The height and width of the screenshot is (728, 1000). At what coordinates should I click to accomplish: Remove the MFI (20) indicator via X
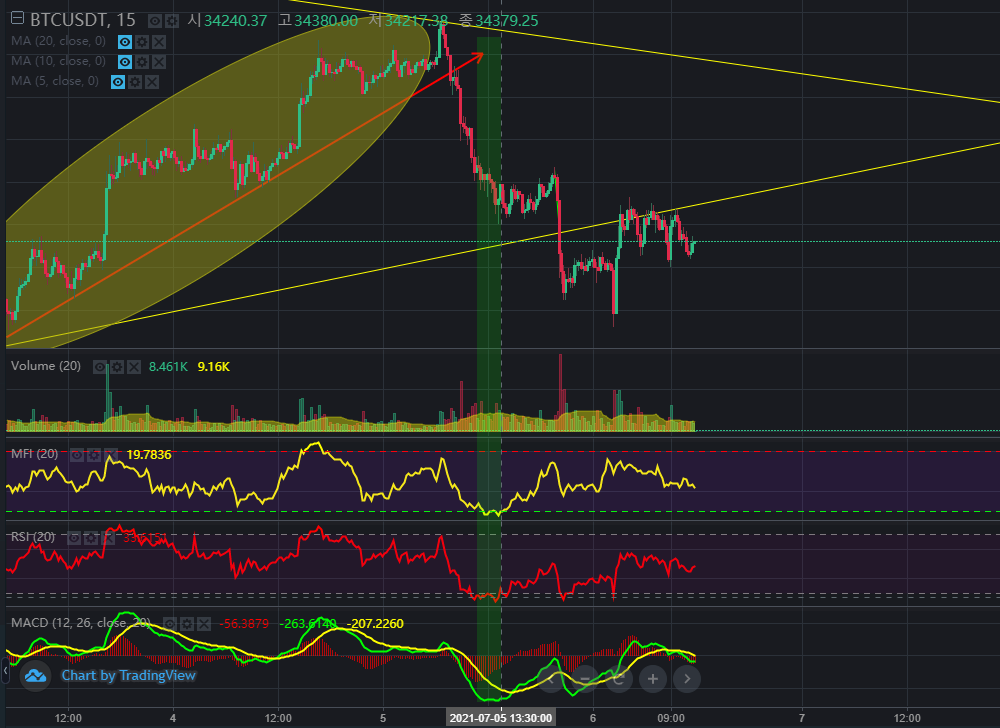(111, 455)
